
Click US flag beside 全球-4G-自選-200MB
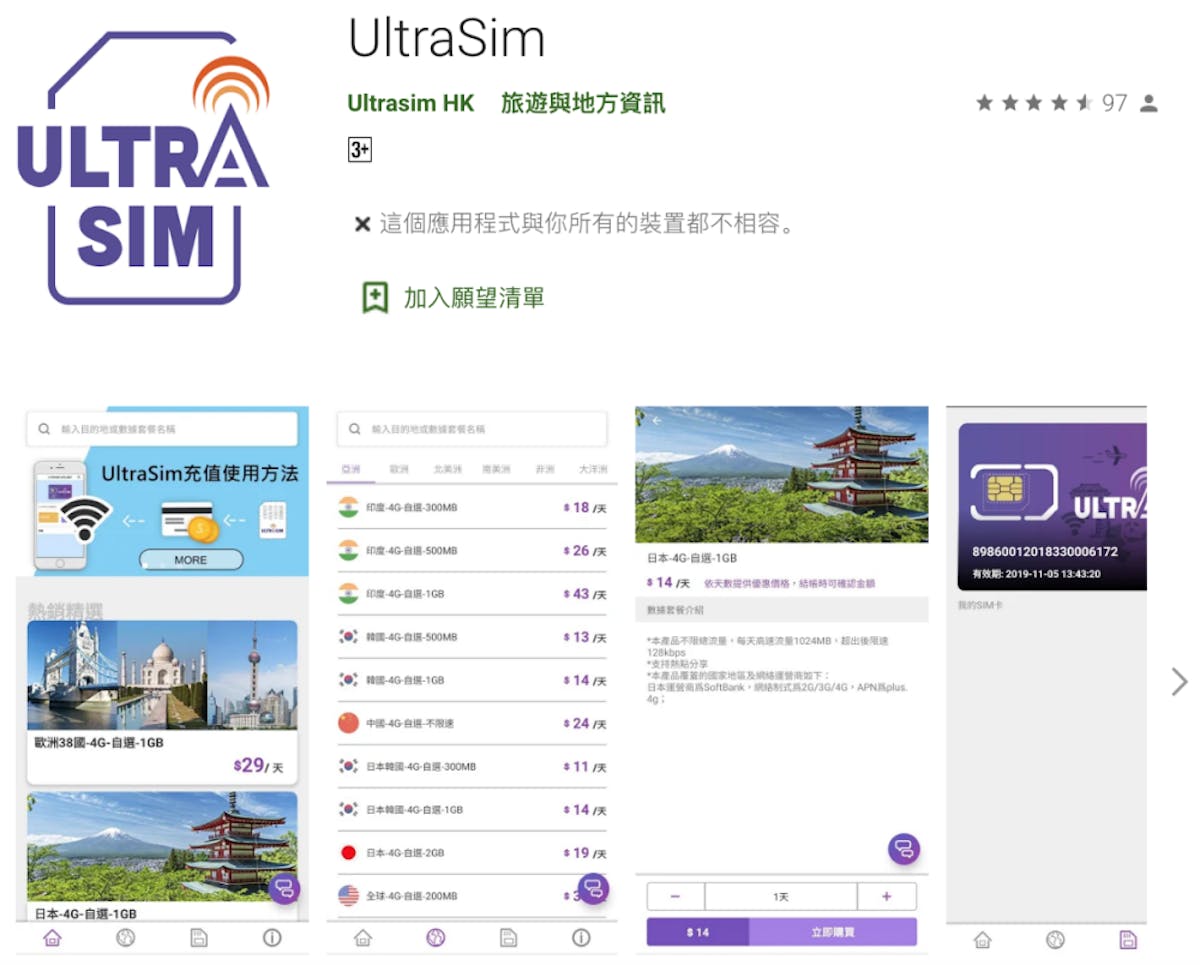(348, 896)
